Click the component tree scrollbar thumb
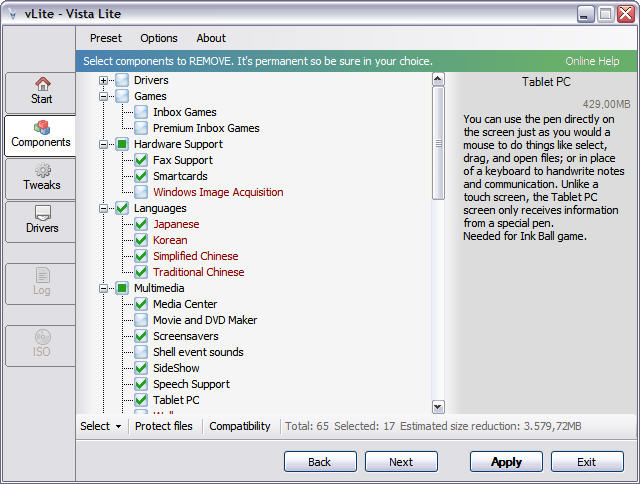Viewport: 640px width, 484px height. pyautogui.click(x=438, y=143)
